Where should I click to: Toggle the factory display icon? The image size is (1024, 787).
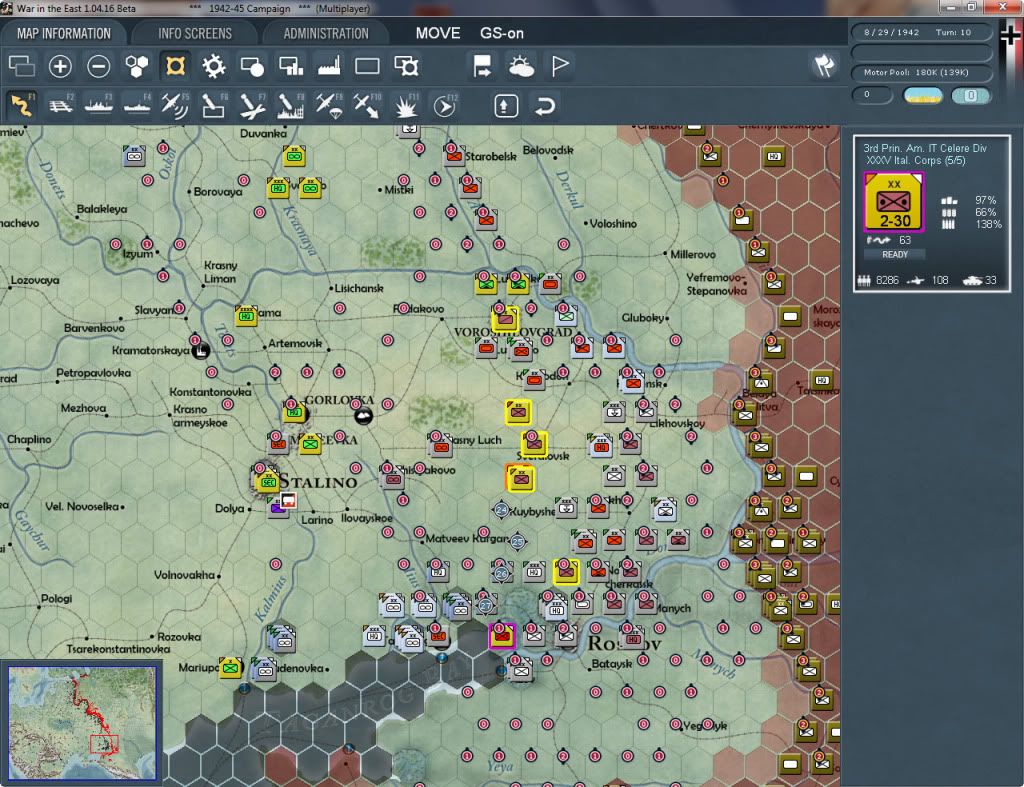point(329,66)
